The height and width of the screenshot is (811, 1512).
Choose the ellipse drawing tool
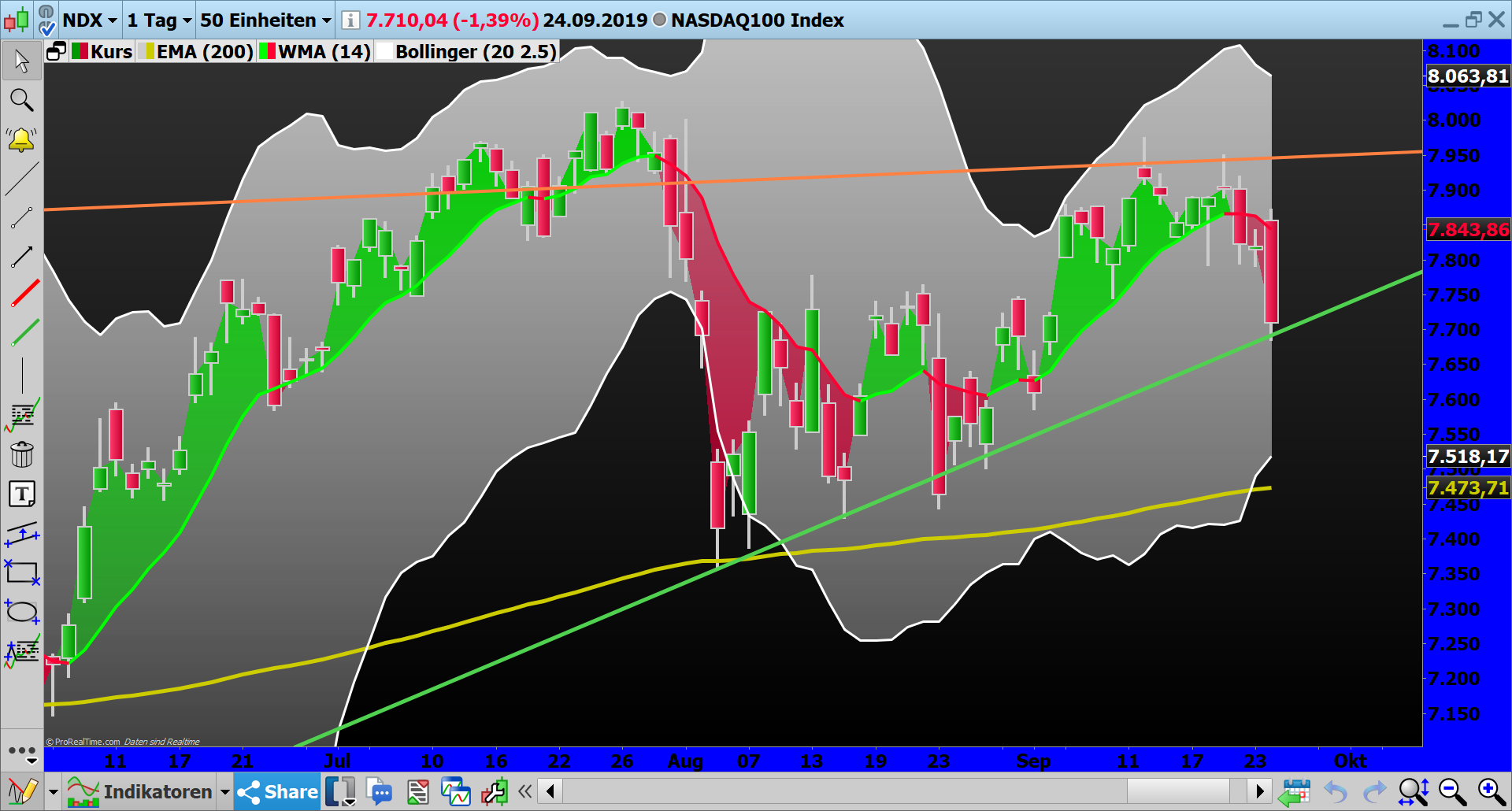point(22,612)
